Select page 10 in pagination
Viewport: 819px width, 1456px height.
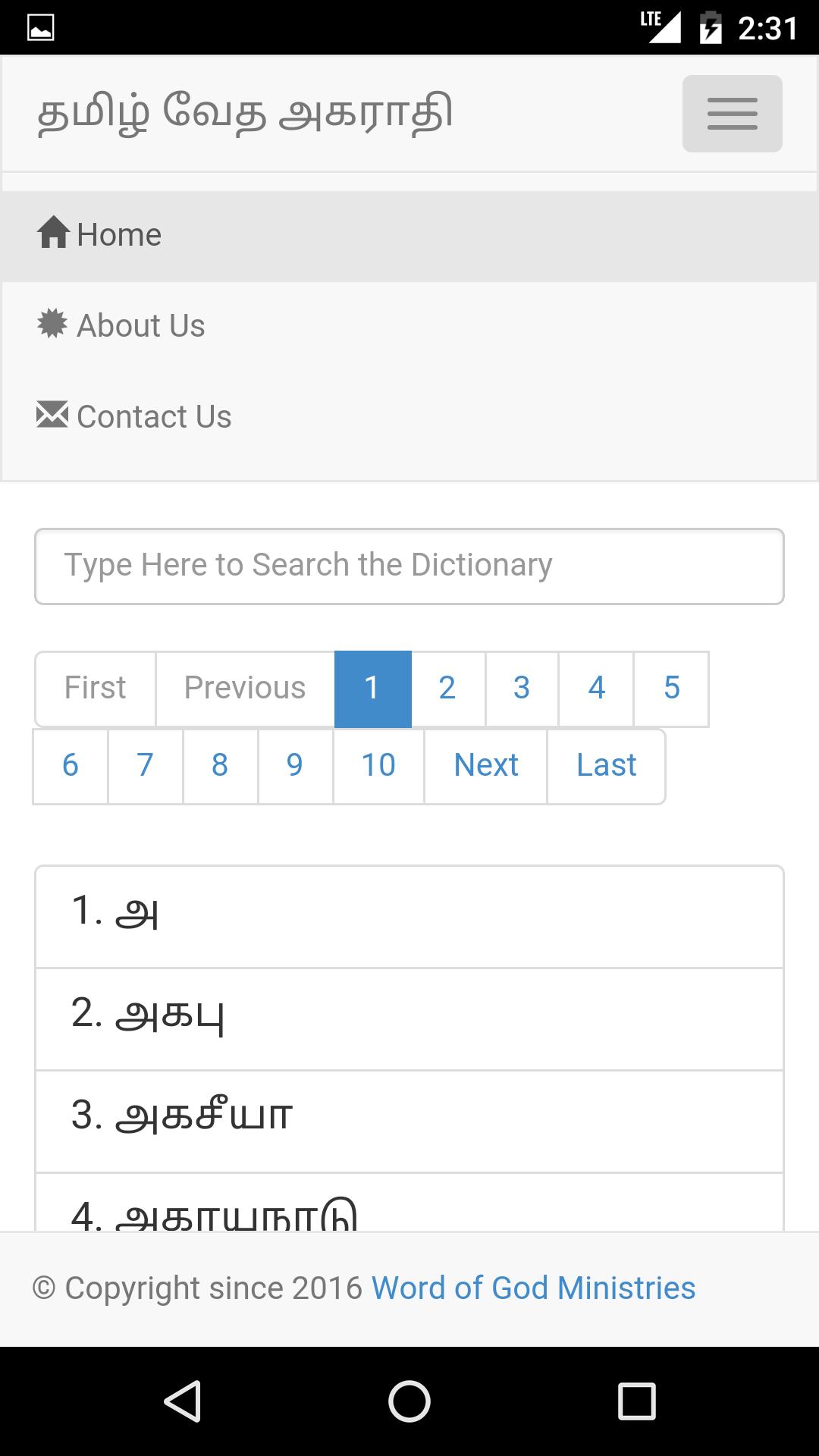pyautogui.click(x=378, y=766)
